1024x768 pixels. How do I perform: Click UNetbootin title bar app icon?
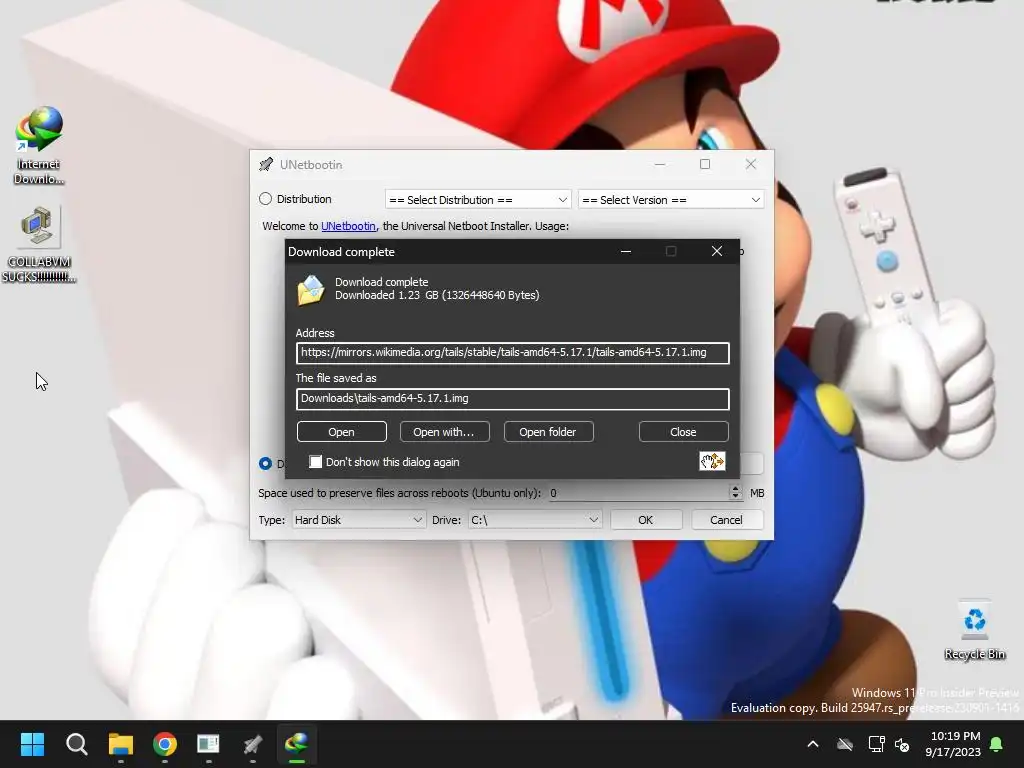pyautogui.click(x=266, y=165)
